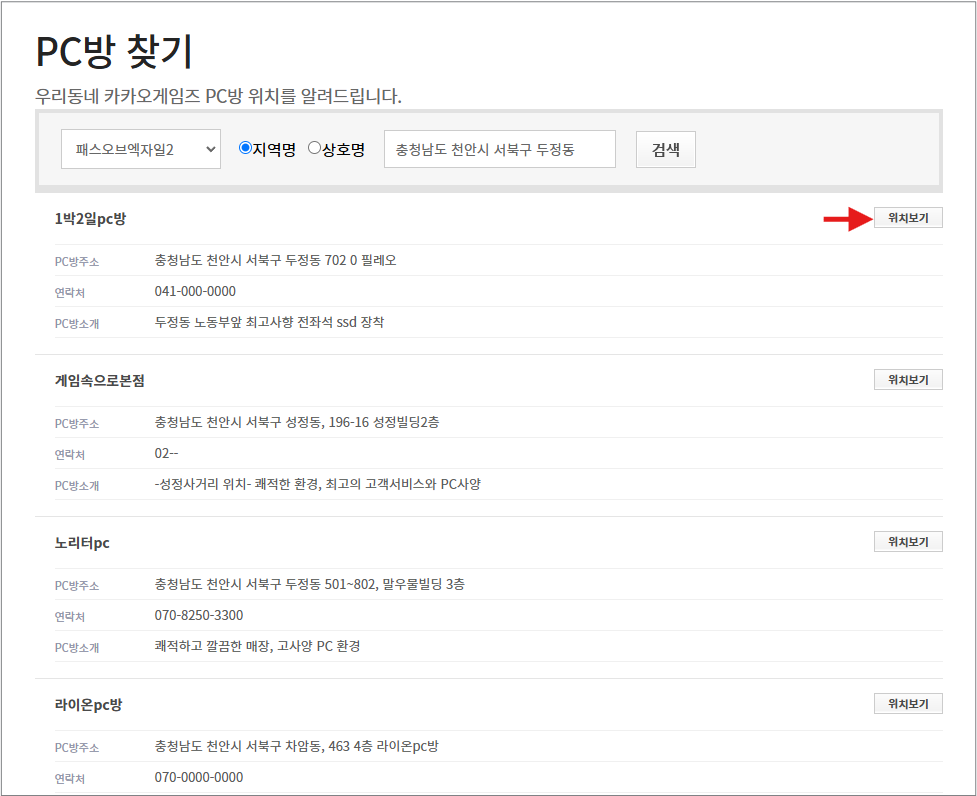Click address 두정동 501~802, 말우물빌딩 3층

[310, 584]
